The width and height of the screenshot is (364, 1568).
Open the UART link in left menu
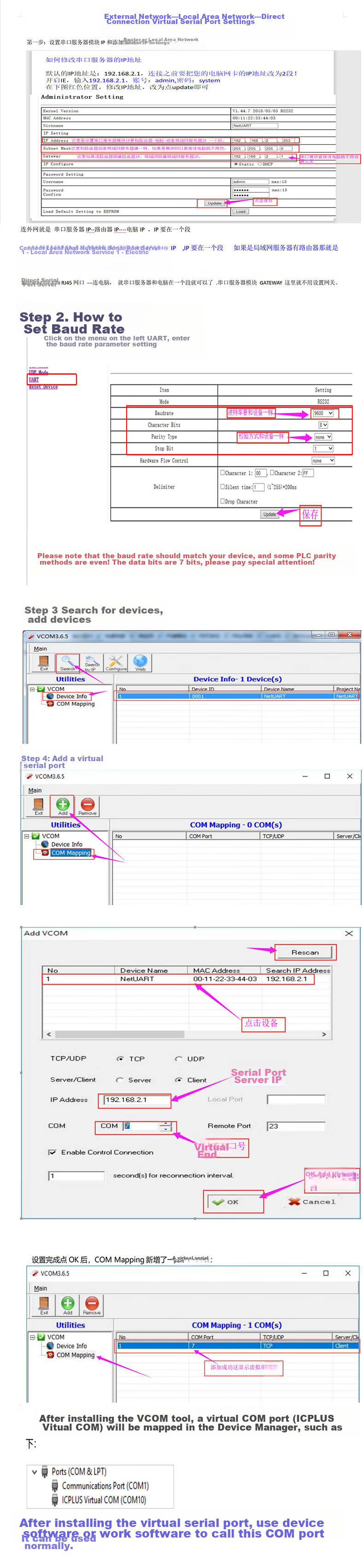34,379
